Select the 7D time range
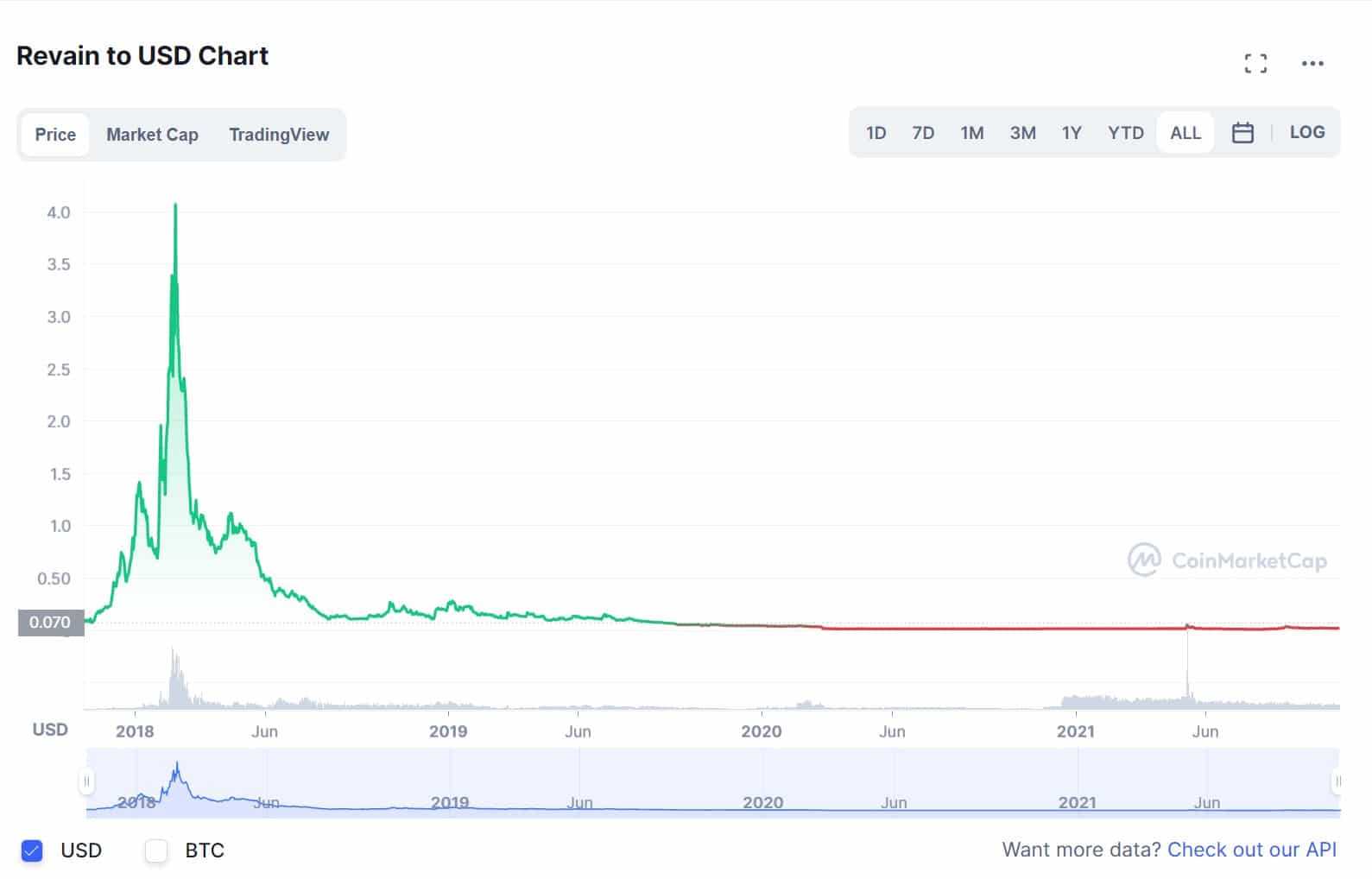Viewport: 1372px width, 879px height. tap(923, 133)
